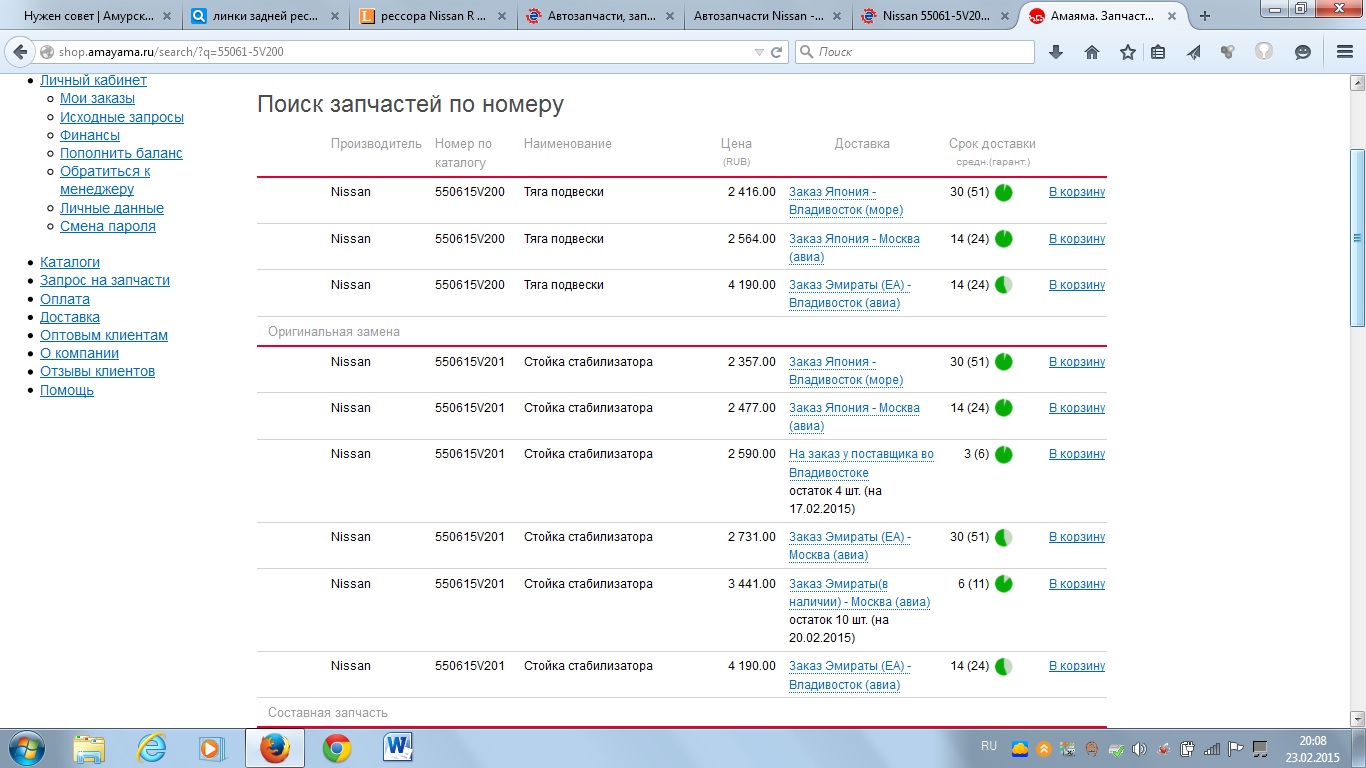This screenshot has width=1366, height=768.
Task: Open the Пополнить баланс link
Action: click(121, 153)
